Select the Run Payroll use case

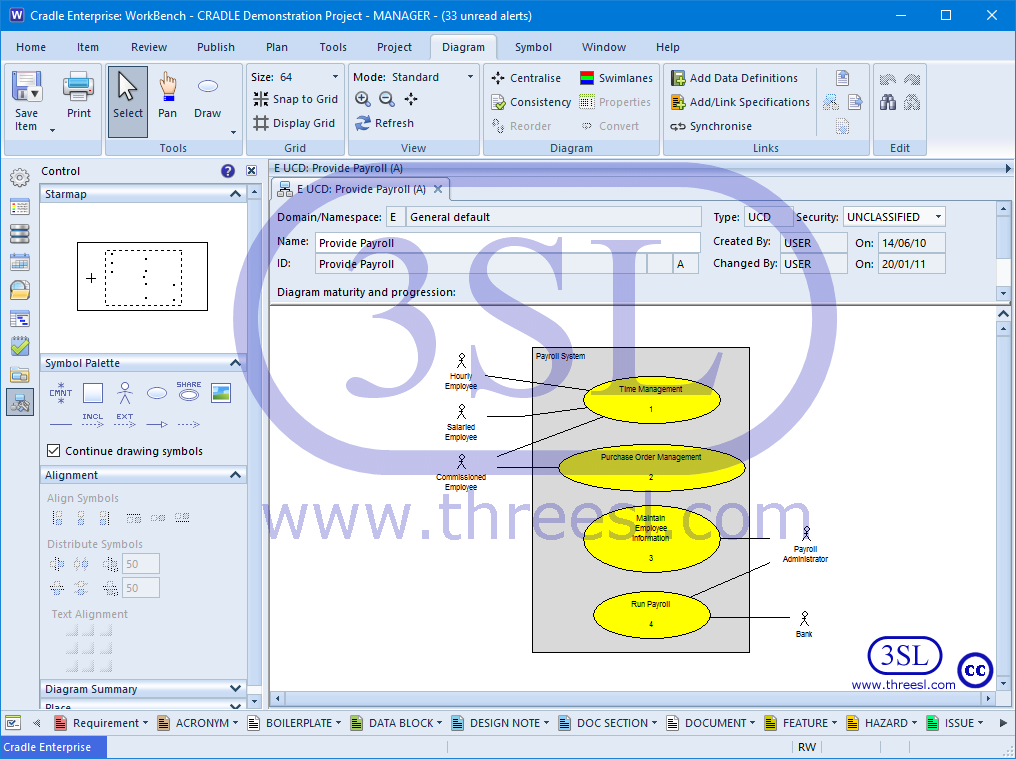click(x=651, y=614)
